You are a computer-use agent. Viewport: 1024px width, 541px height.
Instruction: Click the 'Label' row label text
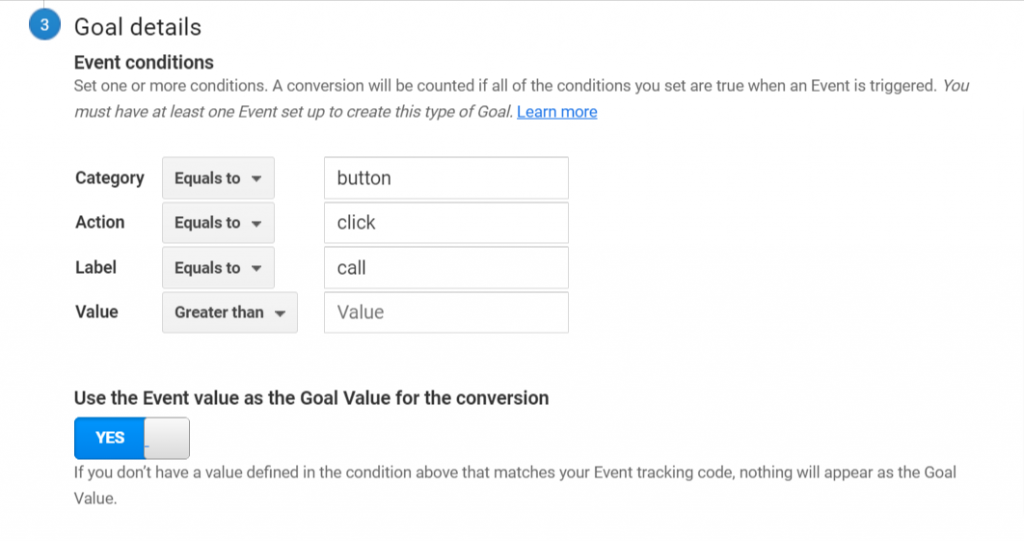96,267
